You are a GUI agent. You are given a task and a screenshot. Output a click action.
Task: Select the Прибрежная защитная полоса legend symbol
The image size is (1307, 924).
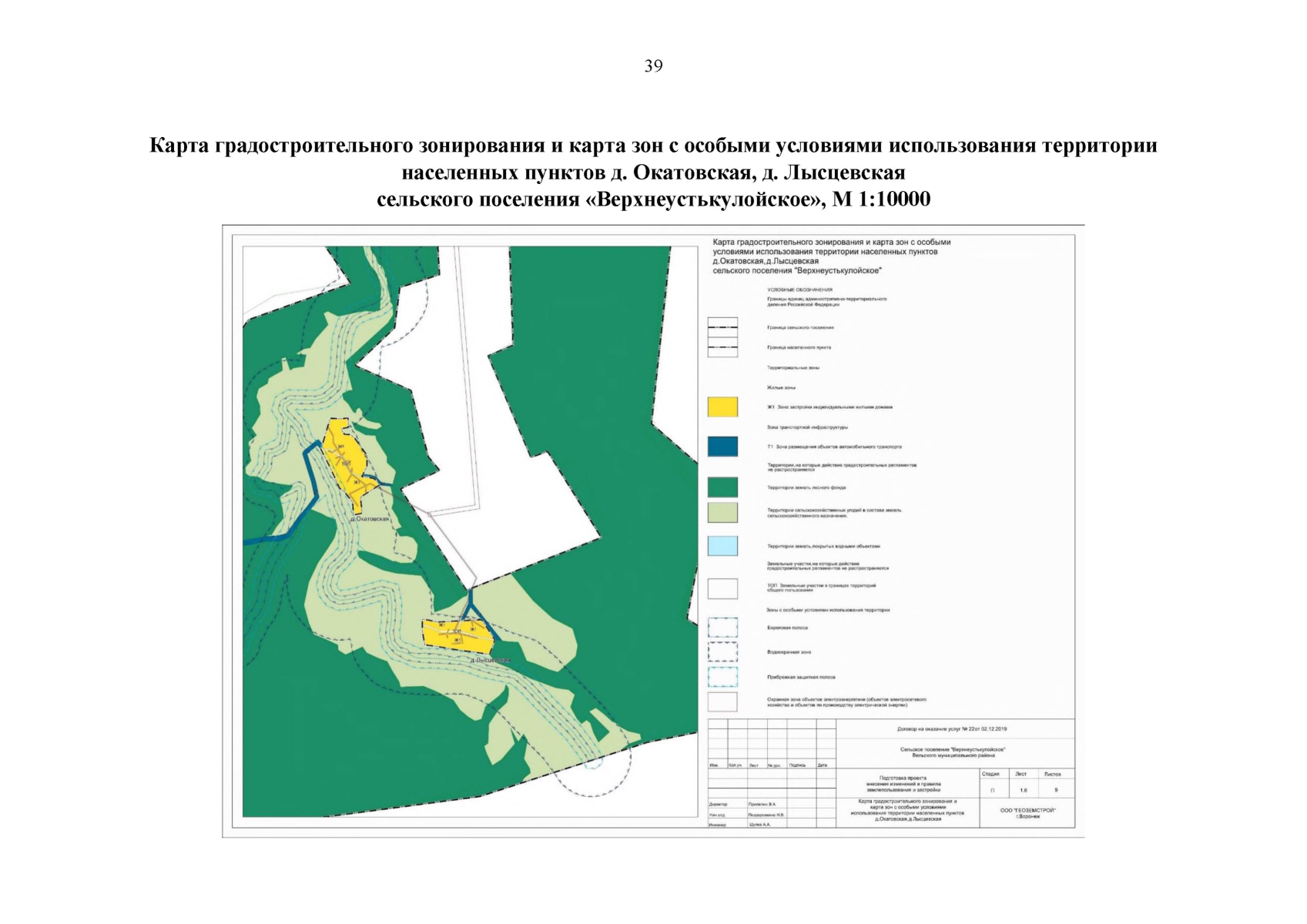click(x=722, y=677)
